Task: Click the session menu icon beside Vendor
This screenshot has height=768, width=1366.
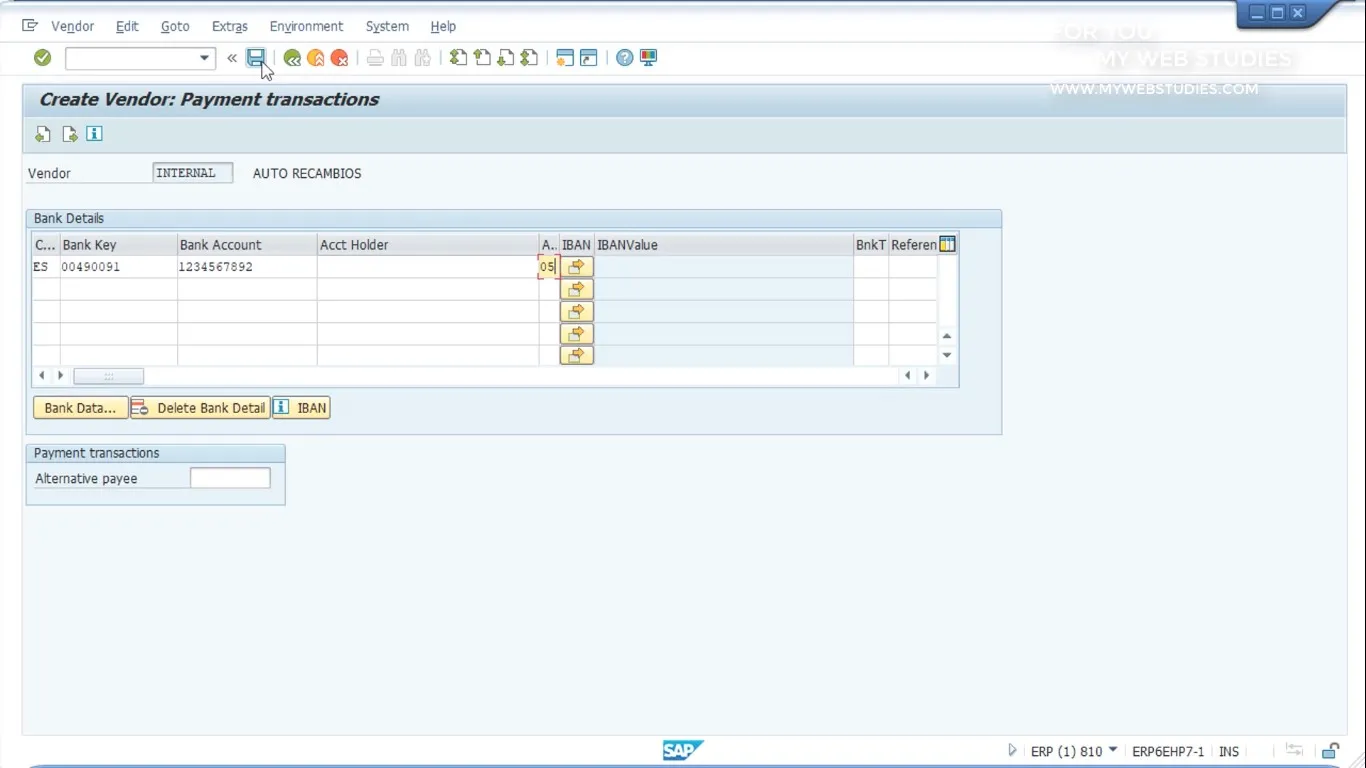Action: point(30,26)
